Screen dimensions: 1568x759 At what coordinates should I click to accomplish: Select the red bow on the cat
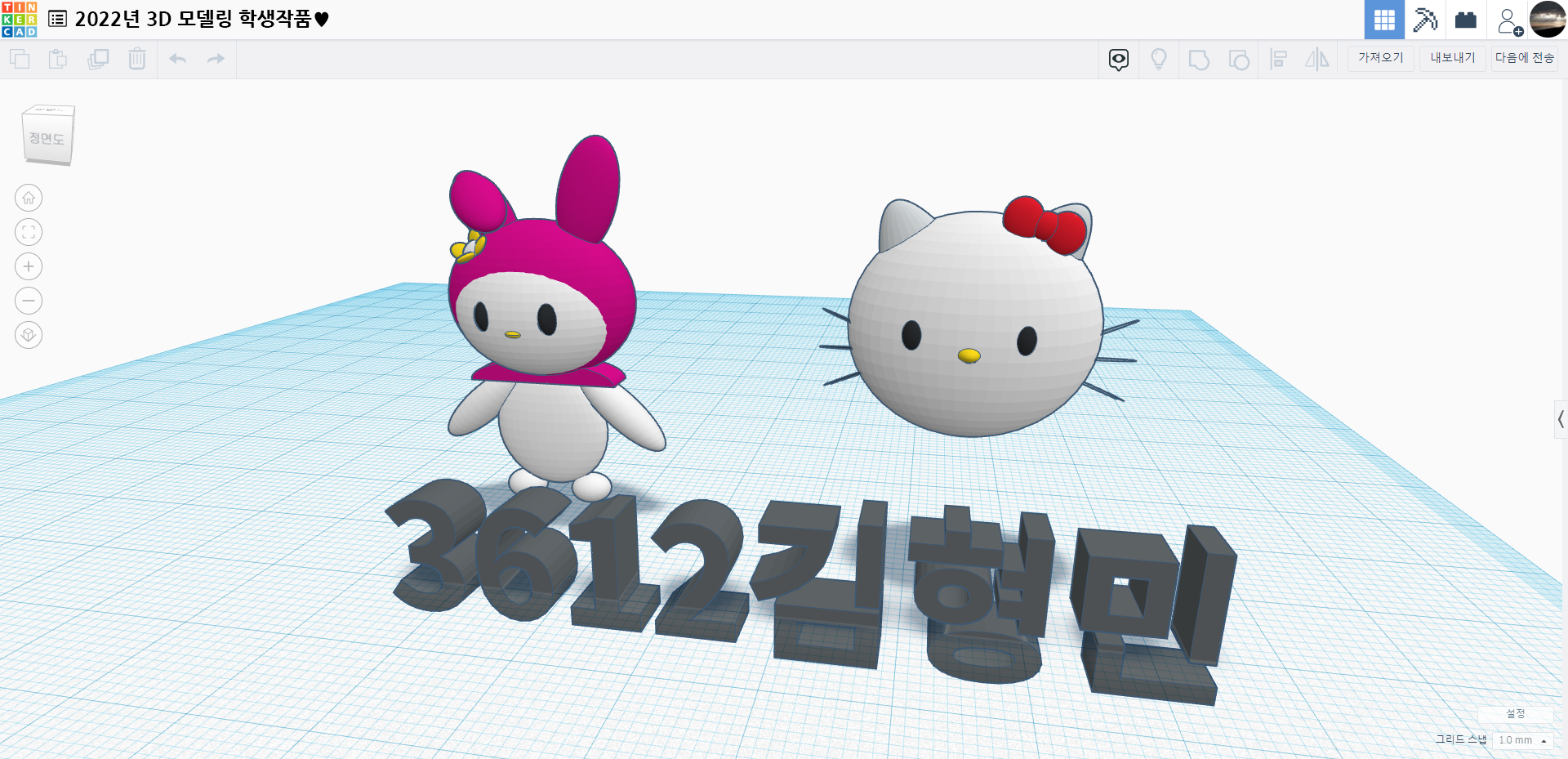pos(1045,224)
